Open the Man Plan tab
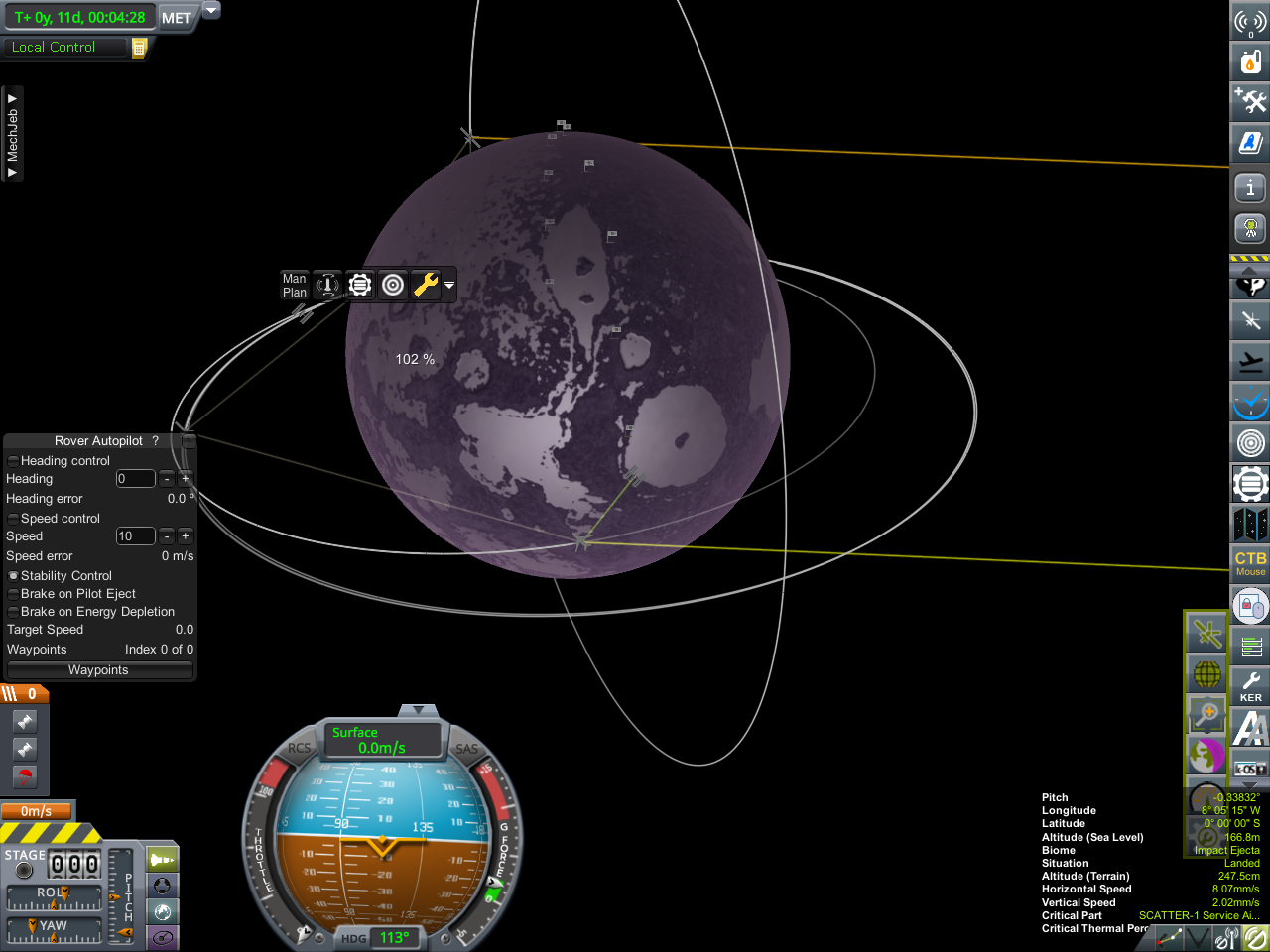 [295, 286]
